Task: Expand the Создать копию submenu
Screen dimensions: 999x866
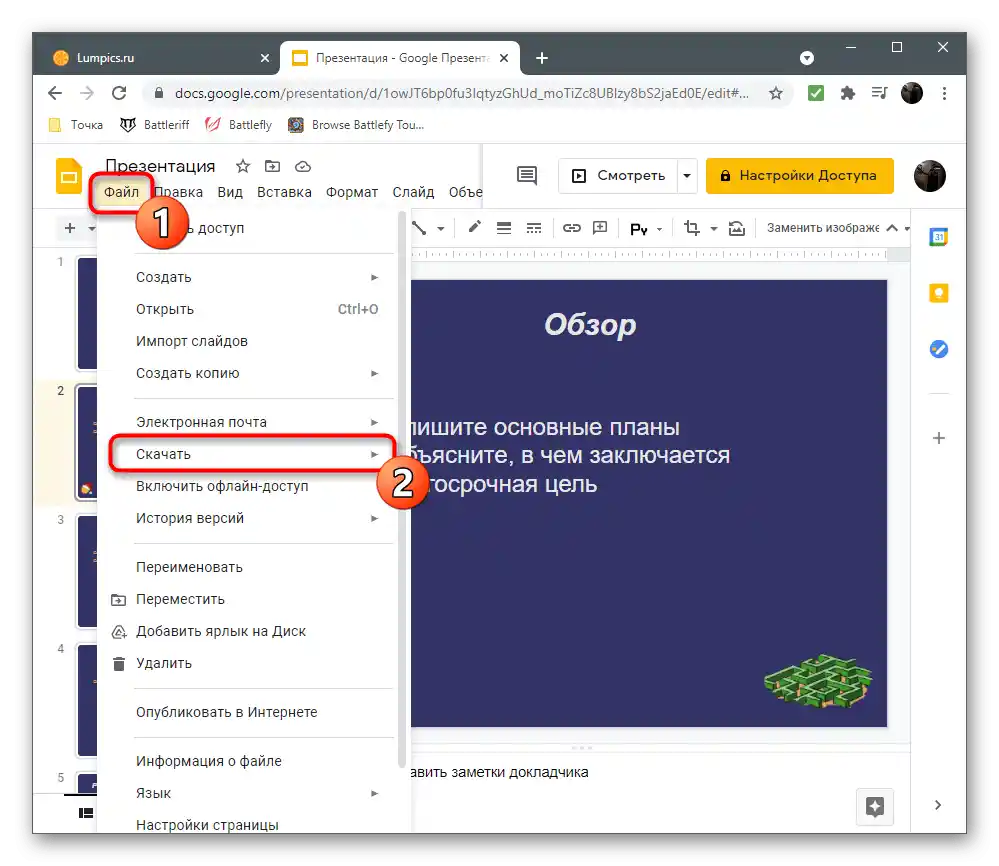Action: point(375,373)
